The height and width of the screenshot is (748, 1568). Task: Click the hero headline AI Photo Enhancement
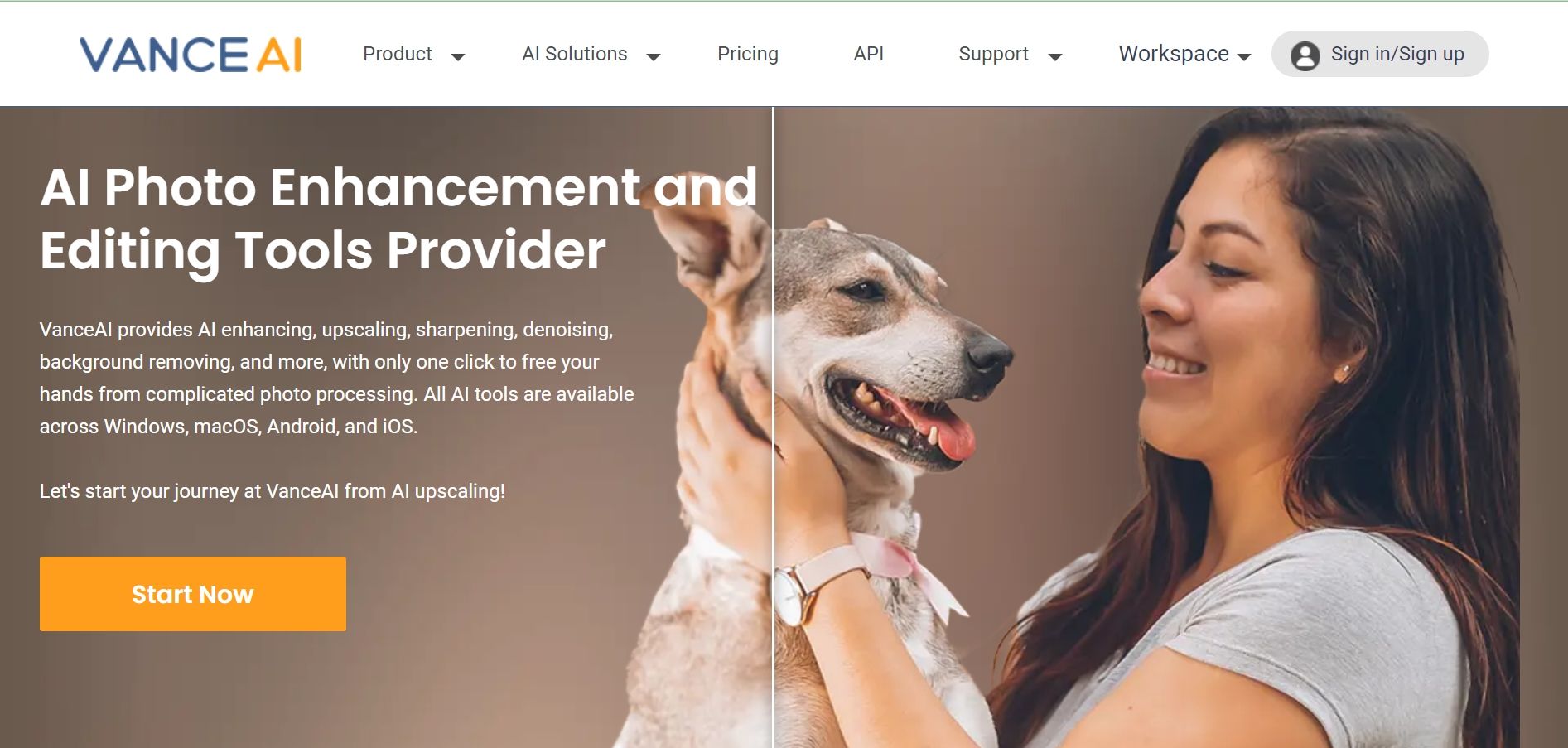coord(398,218)
